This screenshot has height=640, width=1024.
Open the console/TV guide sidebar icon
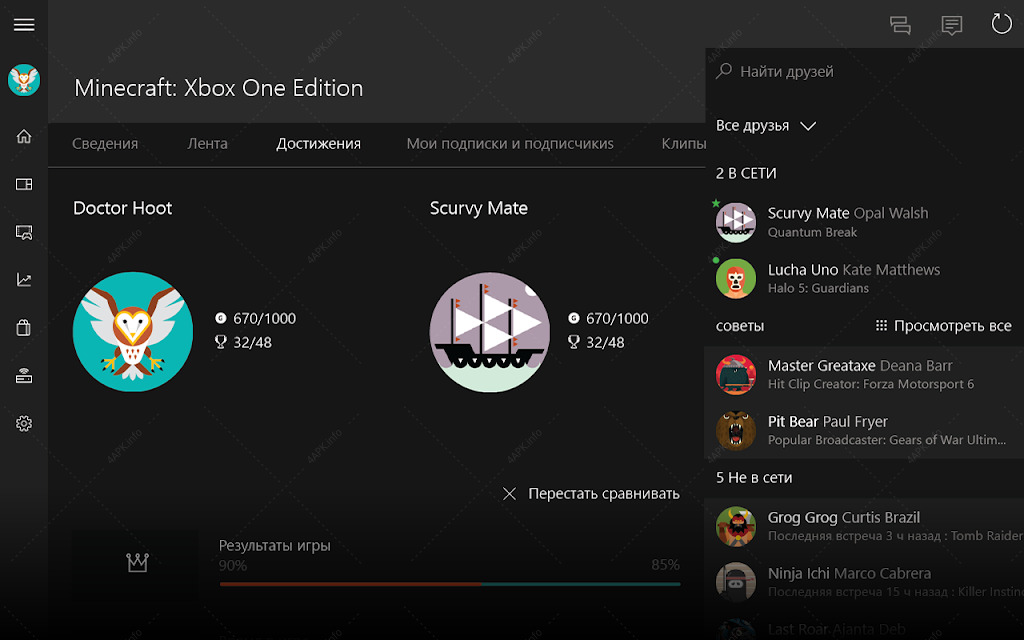point(24,184)
